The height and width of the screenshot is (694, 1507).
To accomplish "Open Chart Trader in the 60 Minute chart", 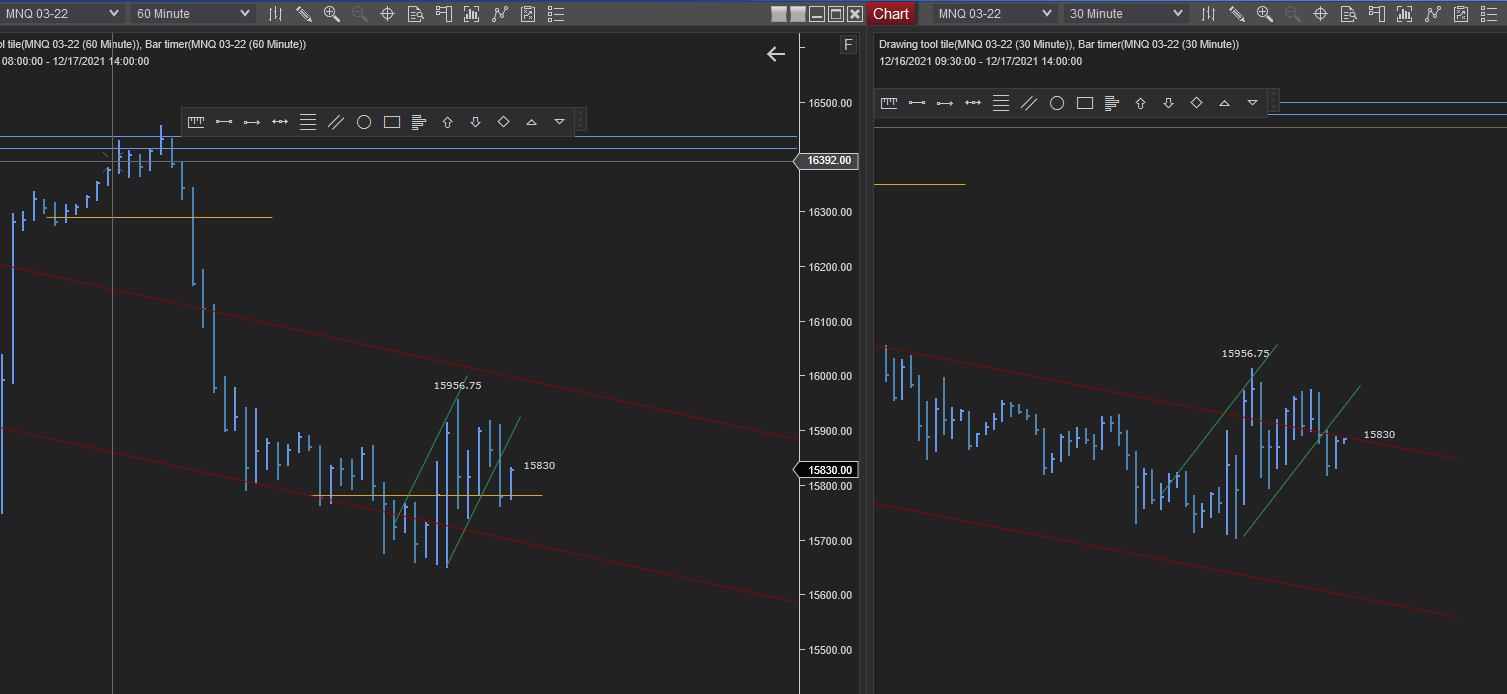I will click(x=443, y=14).
